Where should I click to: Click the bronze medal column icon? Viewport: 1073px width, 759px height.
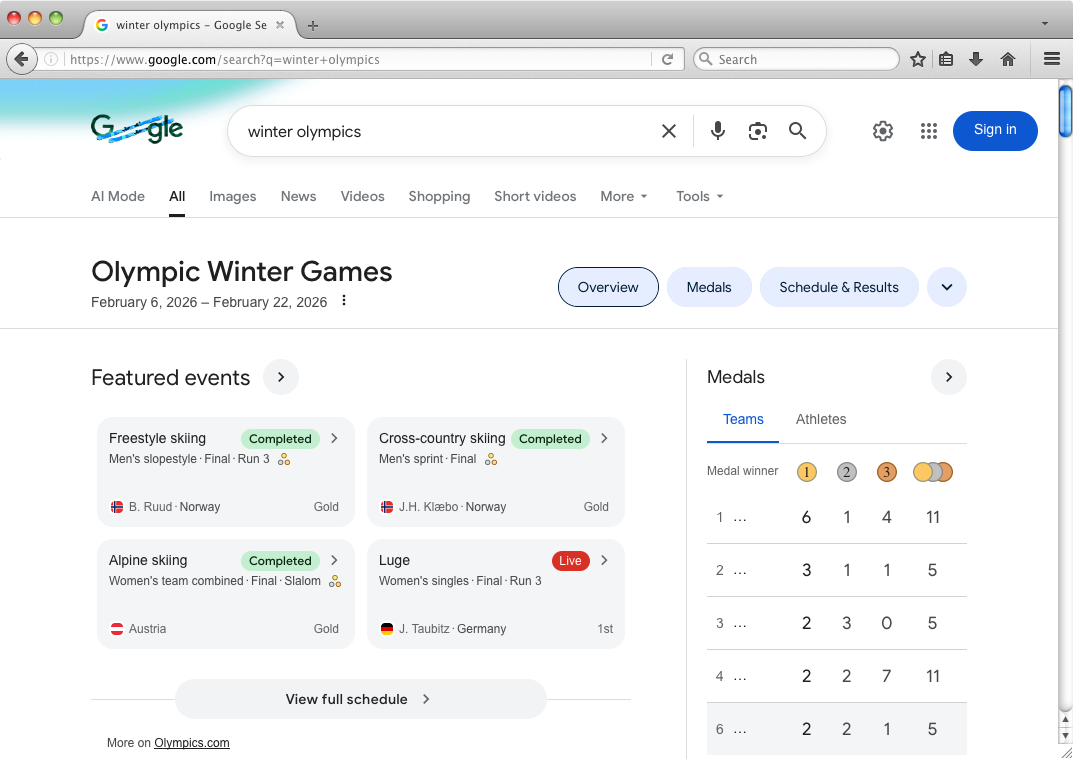click(x=886, y=472)
